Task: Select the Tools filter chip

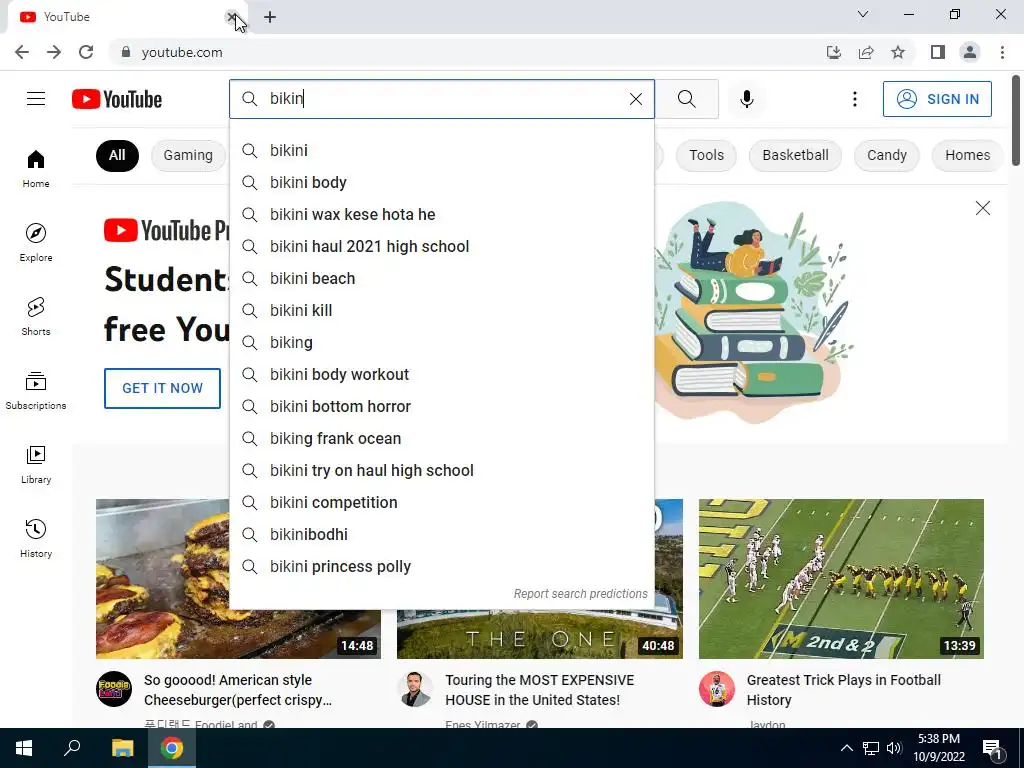Action: point(706,155)
